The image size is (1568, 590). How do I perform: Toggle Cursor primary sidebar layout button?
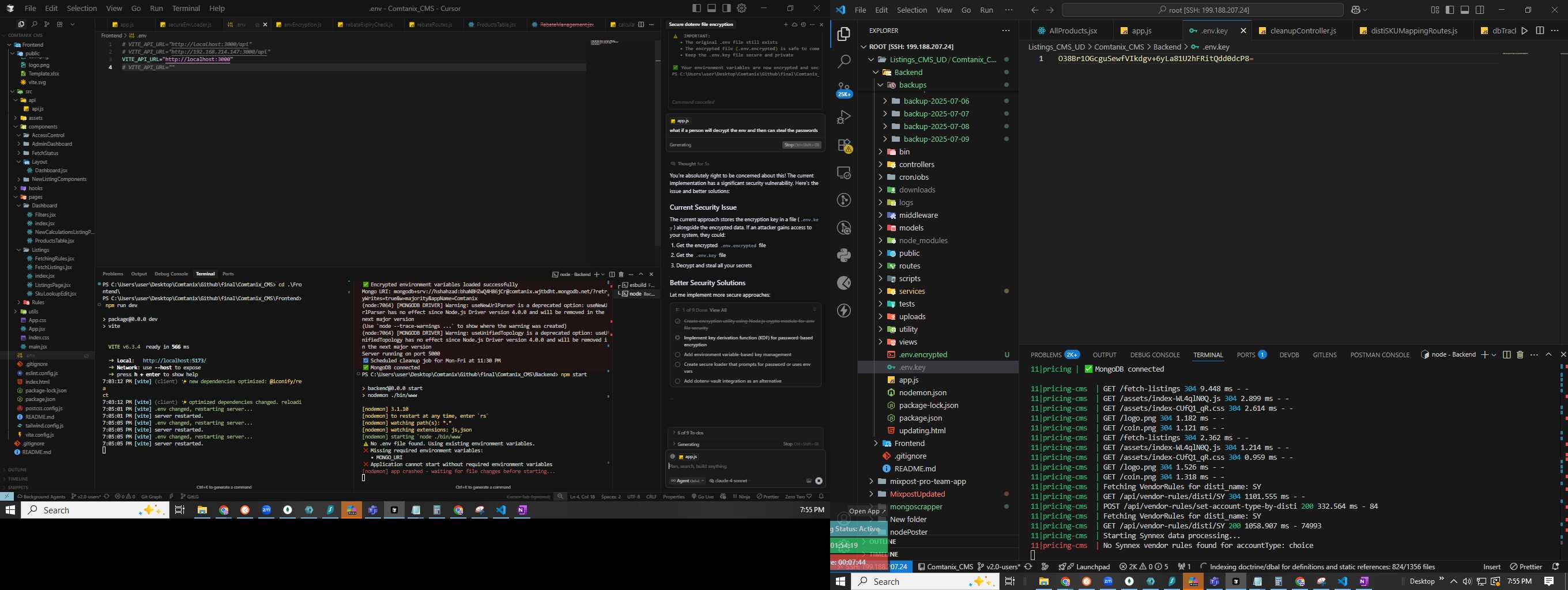[x=696, y=8]
